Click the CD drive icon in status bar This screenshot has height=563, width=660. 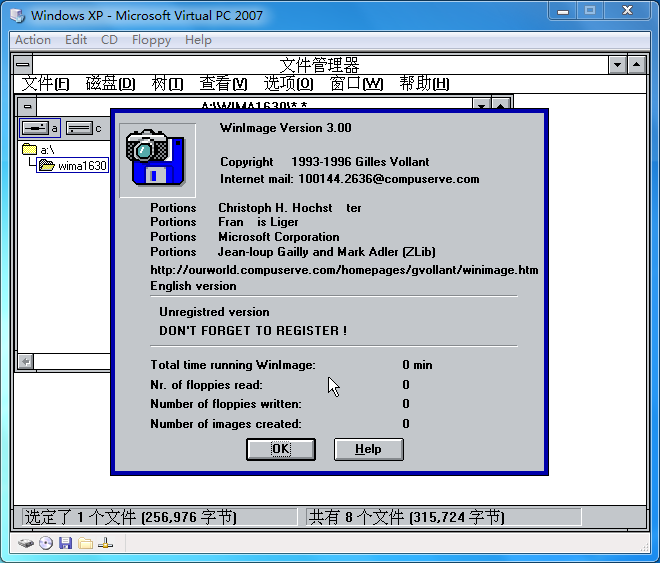pyautogui.click(x=46, y=543)
